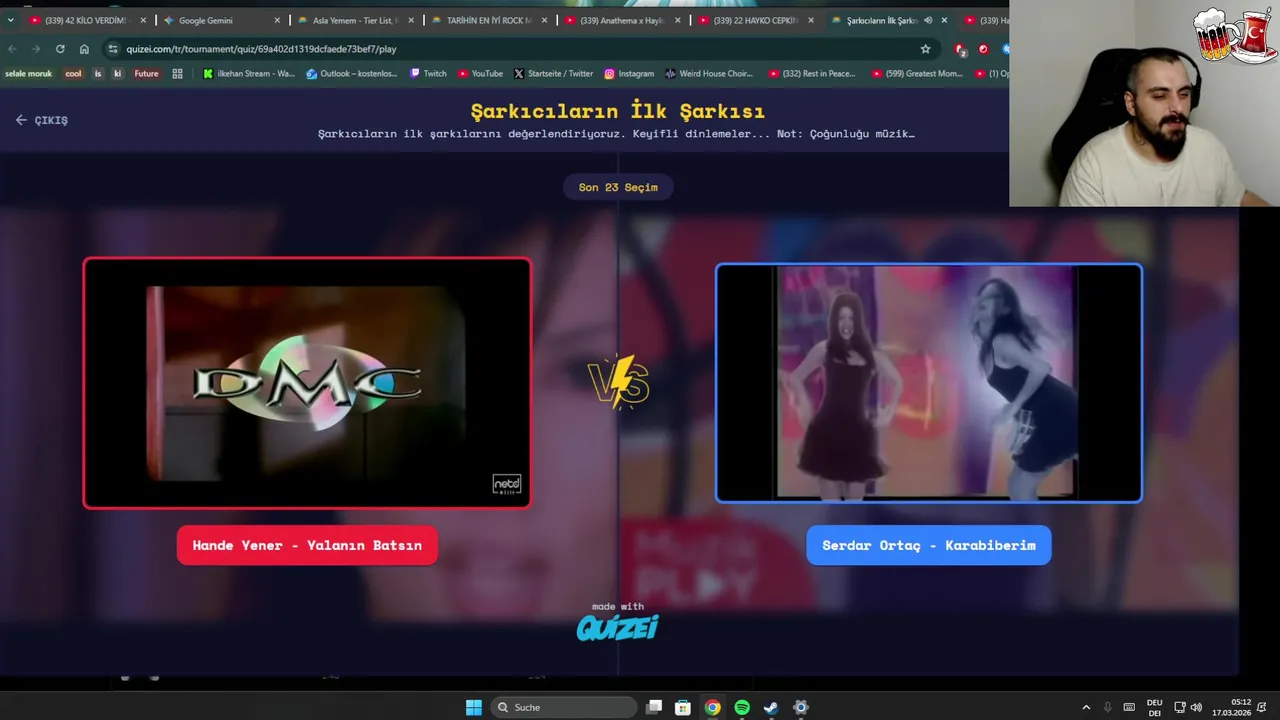This screenshot has width=1280, height=720.
Task: Open Settings gear app in taskbar
Action: pos(800,707)
